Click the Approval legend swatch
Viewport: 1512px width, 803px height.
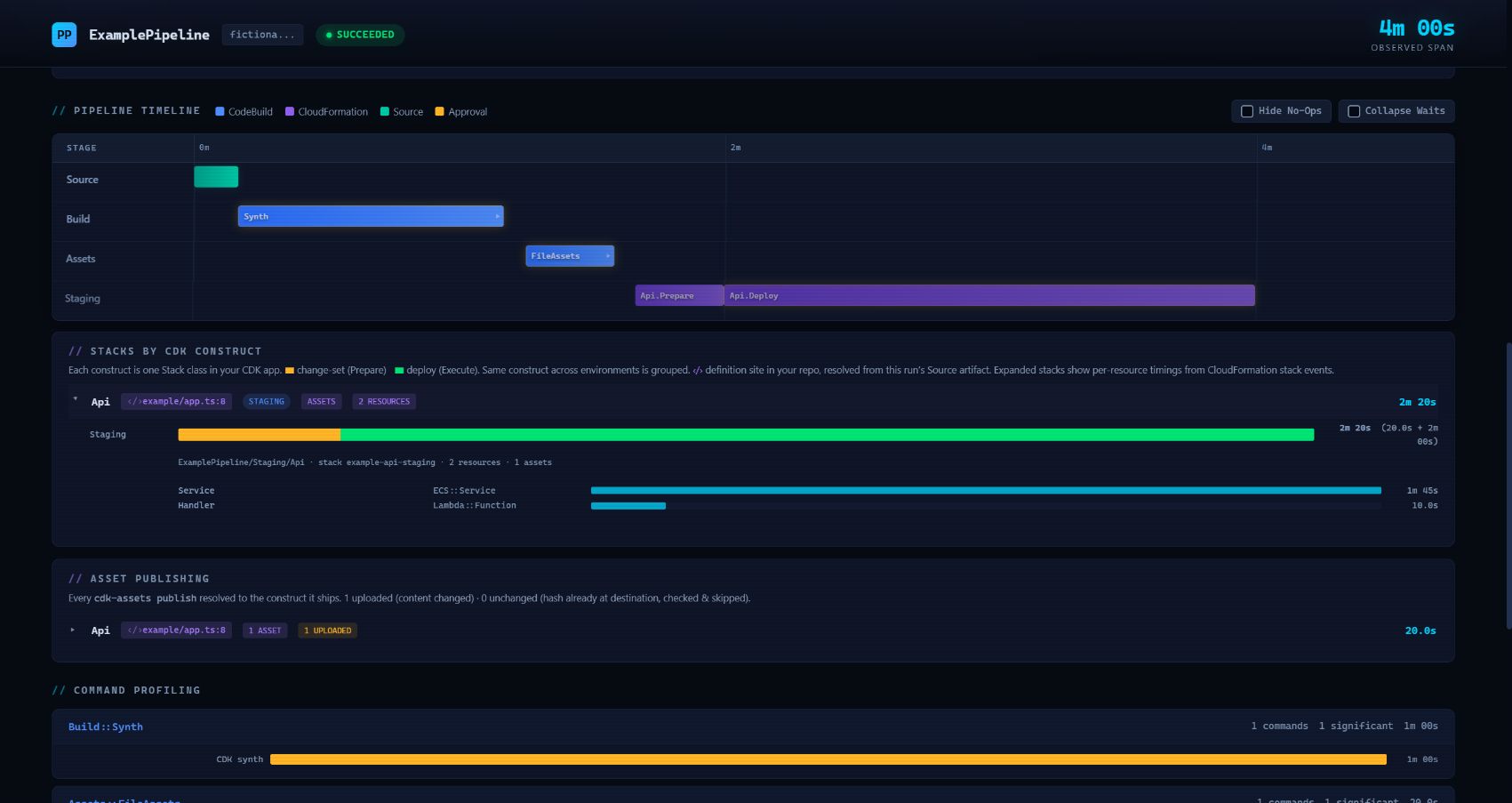(x=439, y=111)
